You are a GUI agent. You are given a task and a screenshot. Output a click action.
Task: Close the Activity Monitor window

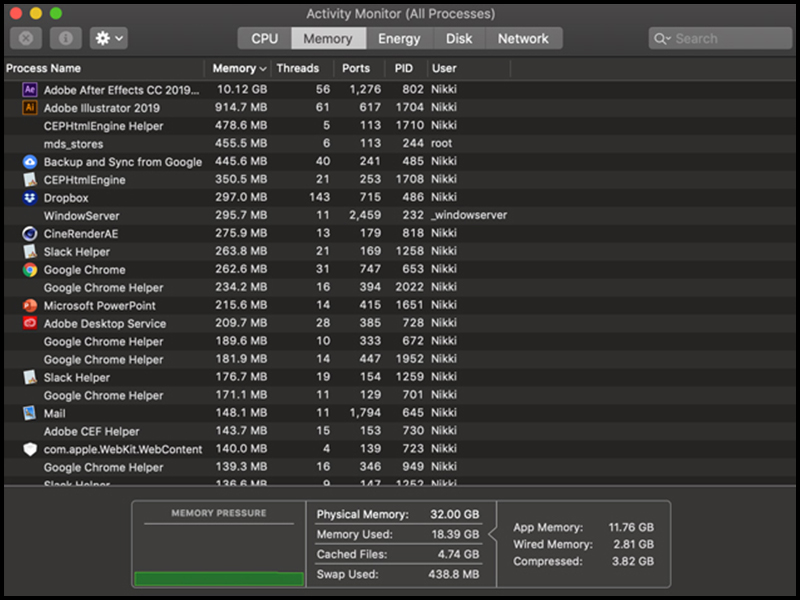[16, 13]
